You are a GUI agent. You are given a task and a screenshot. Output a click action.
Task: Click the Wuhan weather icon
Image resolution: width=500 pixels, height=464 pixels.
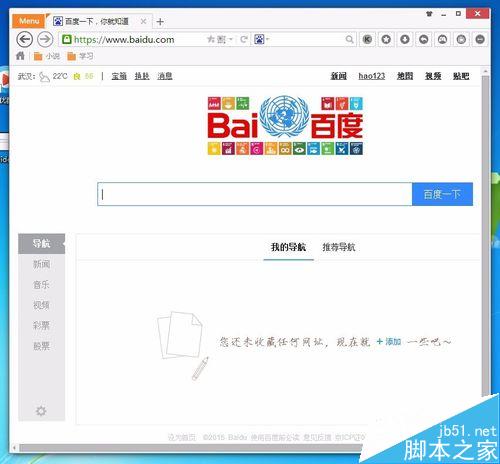coord(44,77)
